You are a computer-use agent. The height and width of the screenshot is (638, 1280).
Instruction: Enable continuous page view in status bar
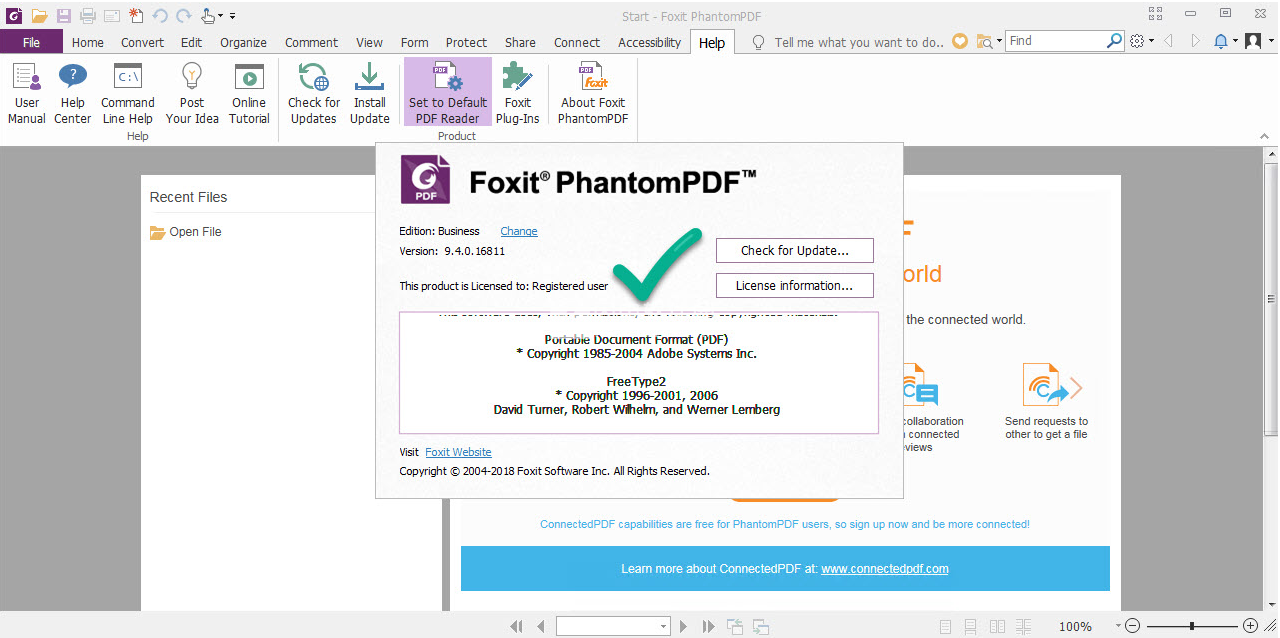click(971, 627)
